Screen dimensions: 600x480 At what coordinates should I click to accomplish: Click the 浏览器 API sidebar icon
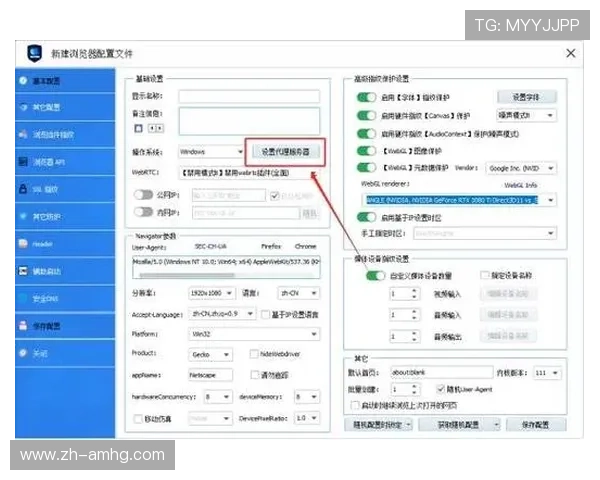click(x=23, y=162)
